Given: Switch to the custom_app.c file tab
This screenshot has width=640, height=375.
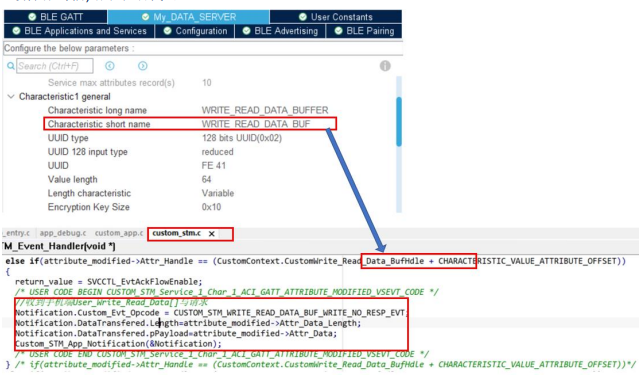Looking at the screenshot, I should tap(119, 233).
